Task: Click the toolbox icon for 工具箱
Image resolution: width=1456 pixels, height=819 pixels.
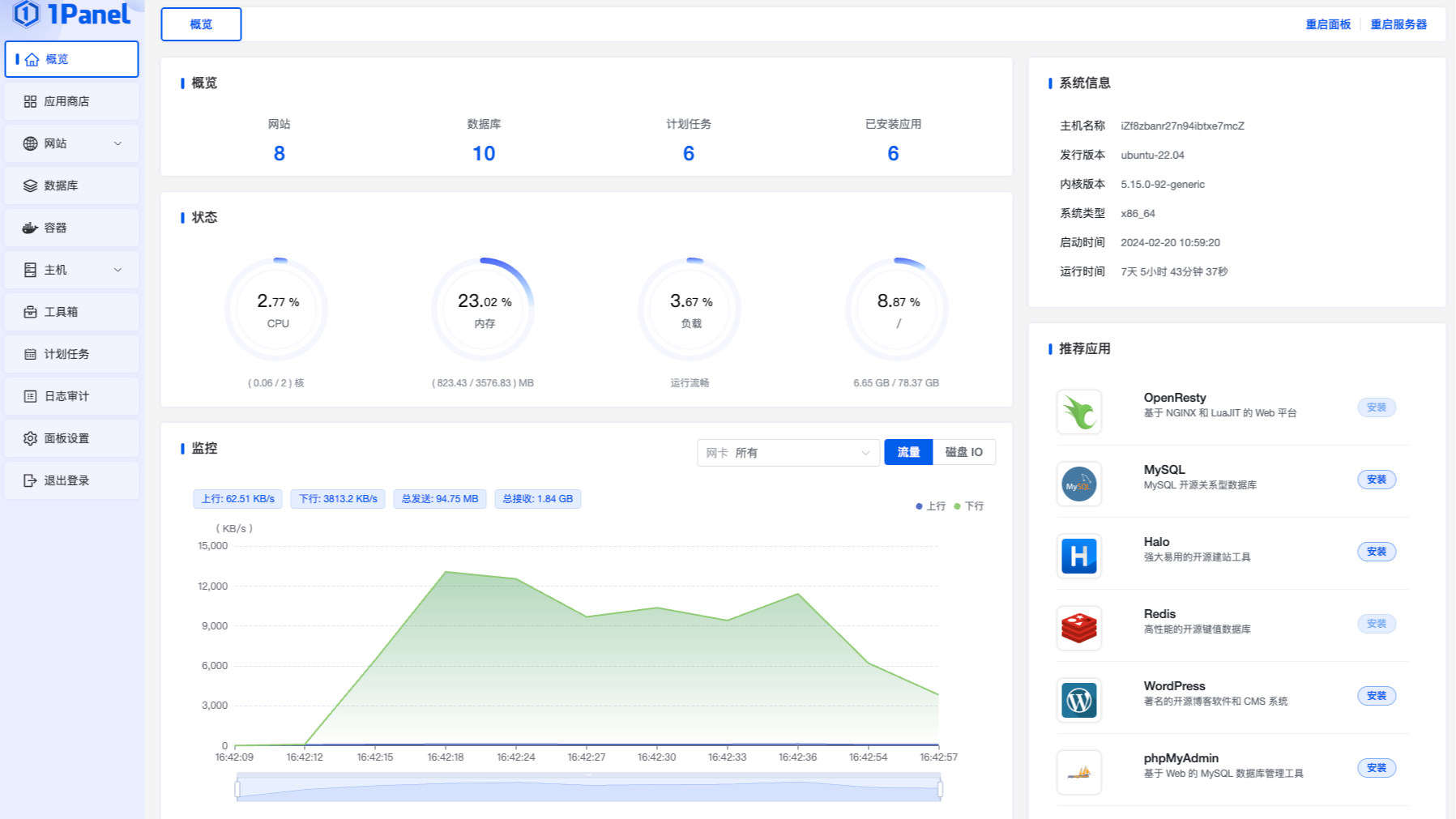Action: point(30,312)
